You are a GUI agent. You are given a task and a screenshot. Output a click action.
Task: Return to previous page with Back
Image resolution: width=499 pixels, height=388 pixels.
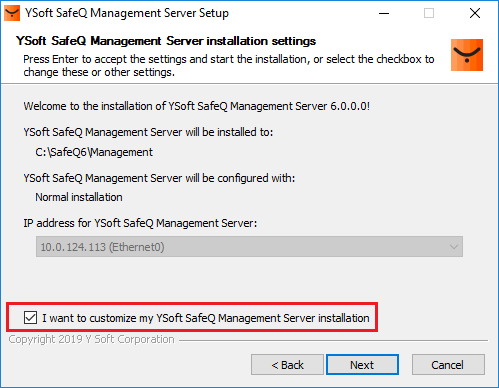(x=287, y=365)
